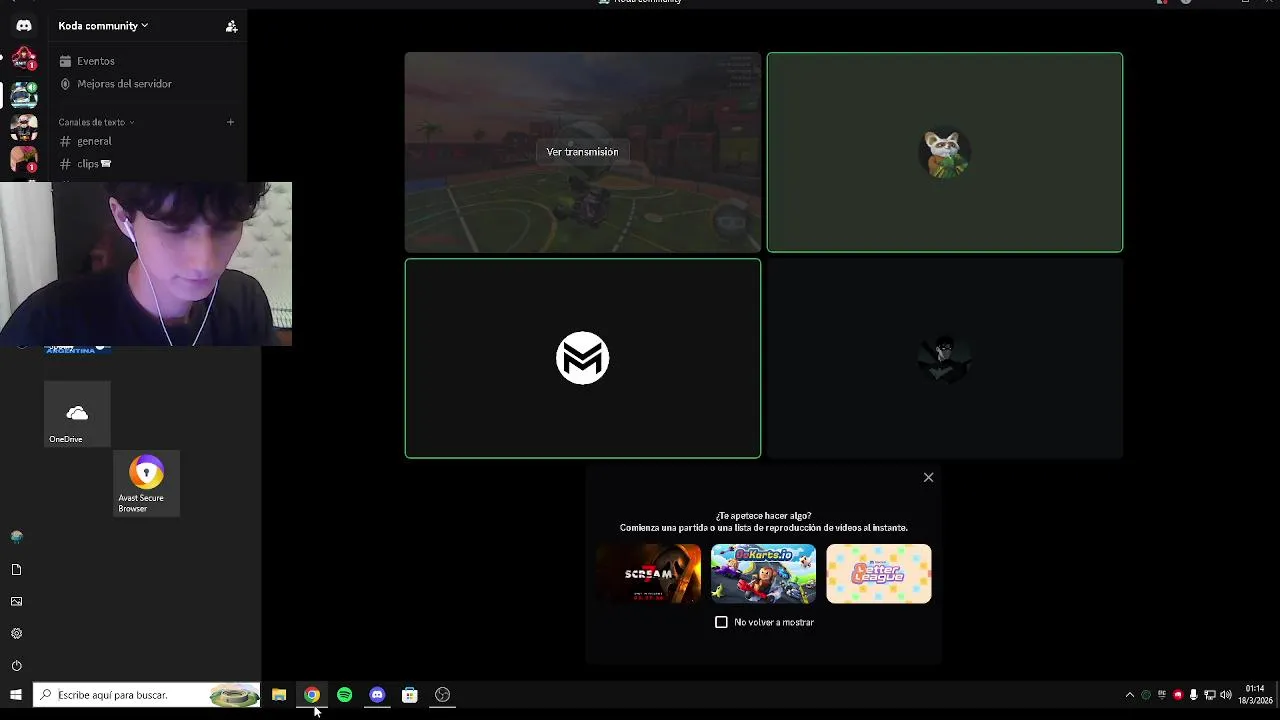1280x720 pixels.
Task: Collapse the Canales de texto category
Action: click(96, 122)
